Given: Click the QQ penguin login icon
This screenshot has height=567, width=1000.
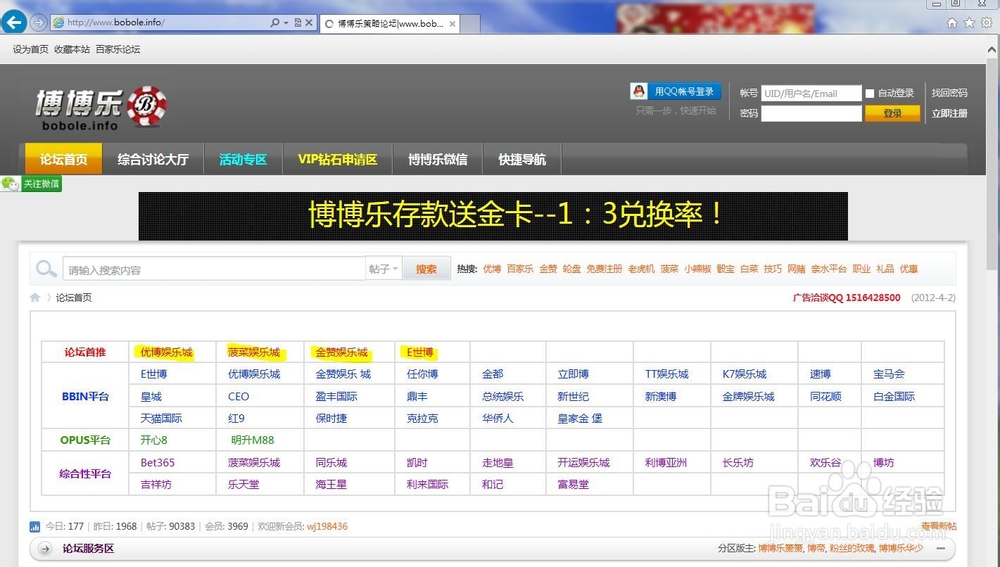Looking at the screenshot, I should (x=638, y=91).
